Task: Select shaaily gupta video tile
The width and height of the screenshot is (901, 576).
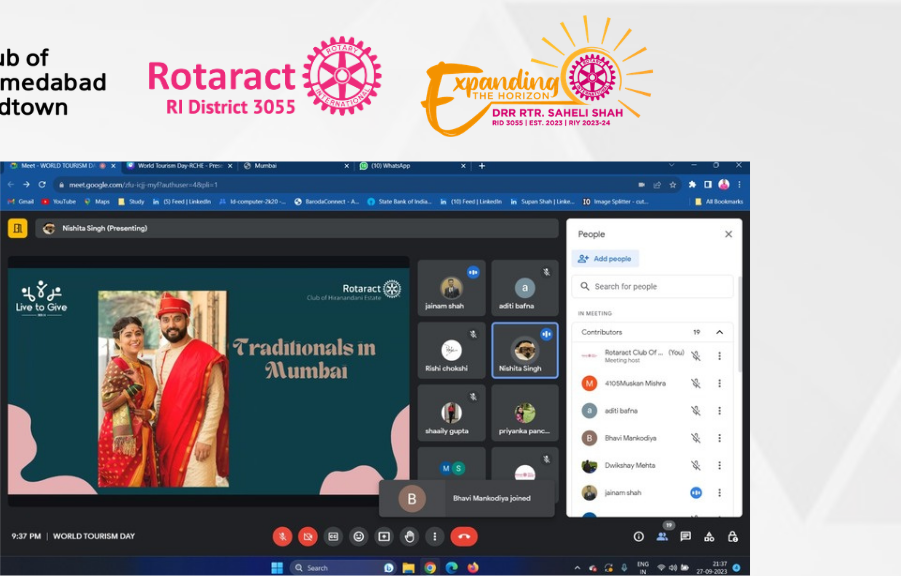Action: click(x=452, y=413)
